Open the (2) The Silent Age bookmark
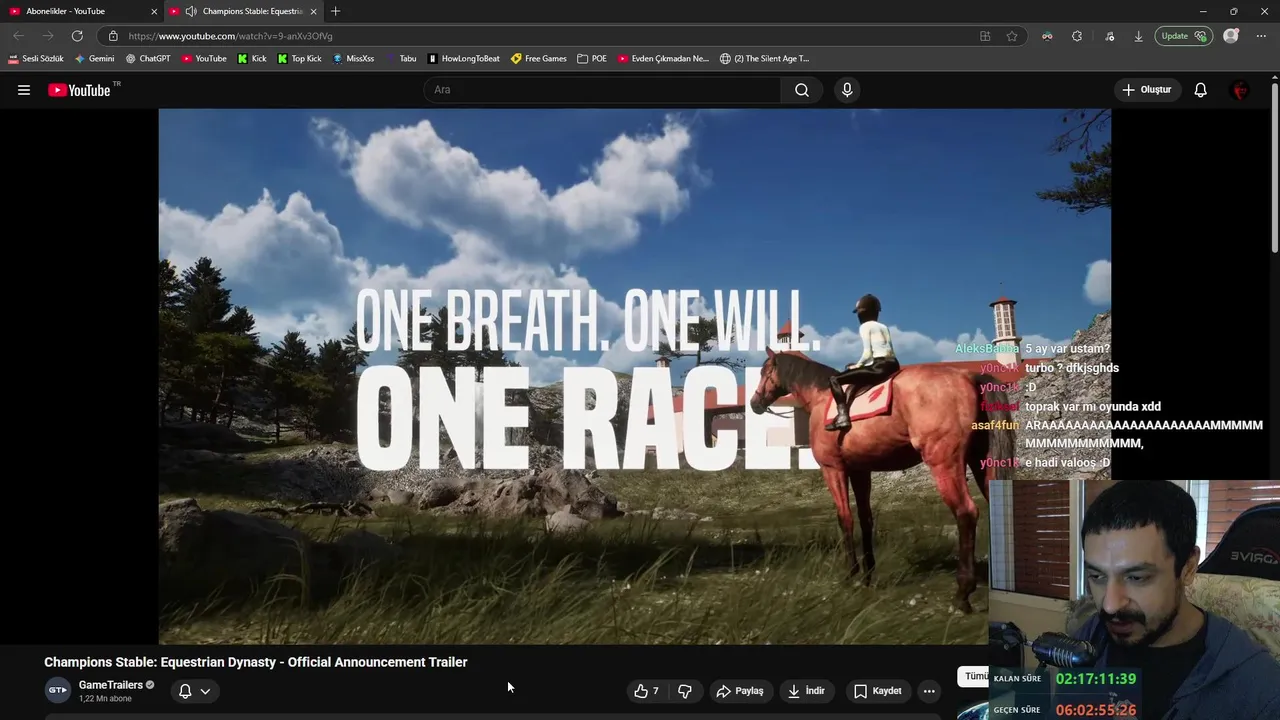 [x=765, y=59]
